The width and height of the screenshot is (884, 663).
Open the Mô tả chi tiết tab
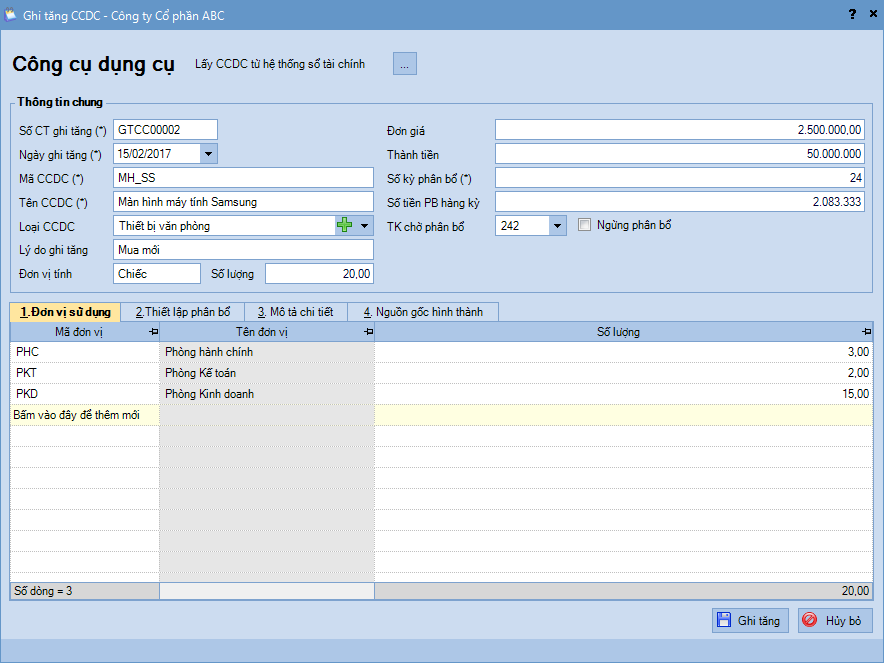(x=295, y=312)
